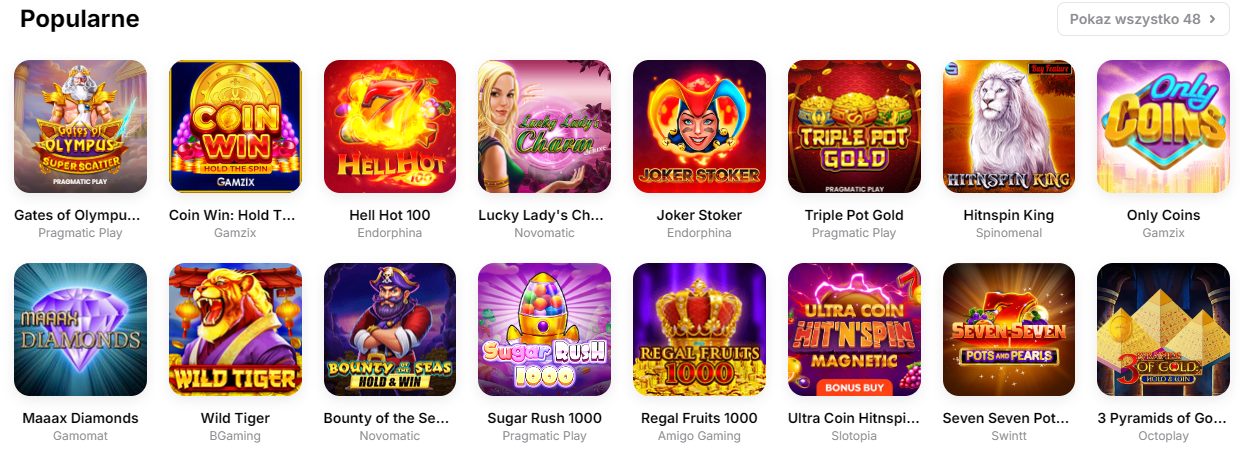The width and height of the screenshot is (1245, 456).
Task: Open the 3 Pyramids of Gold thumbnail
Action: point(1163,329)
